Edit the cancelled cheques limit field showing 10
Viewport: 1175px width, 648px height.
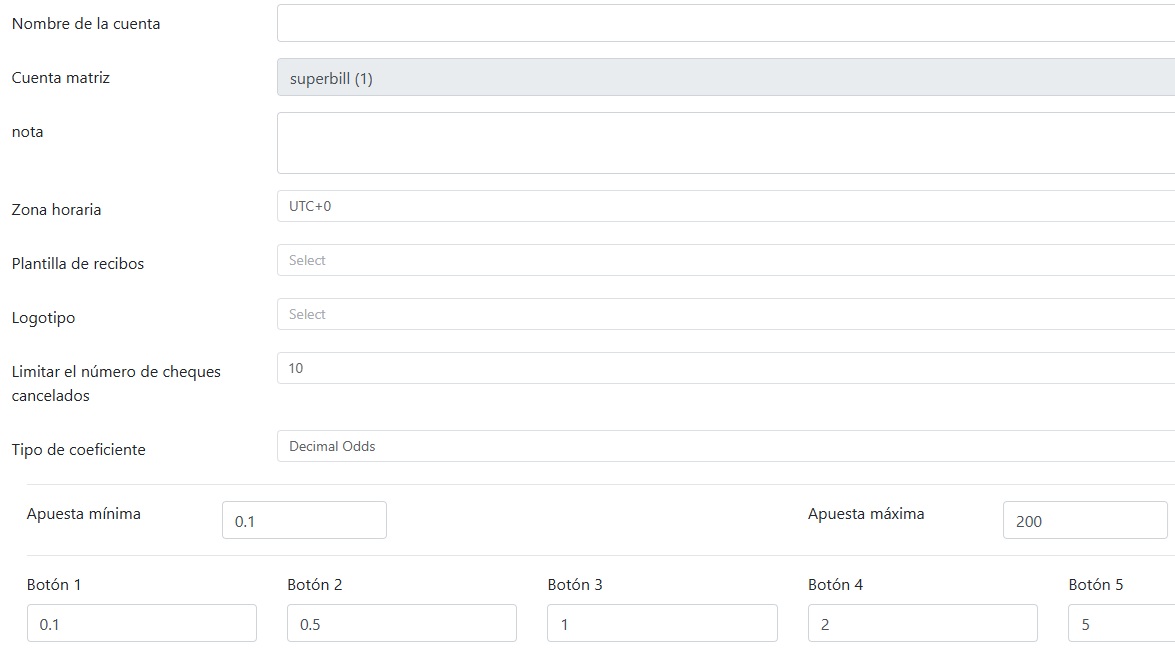[725, 368]
